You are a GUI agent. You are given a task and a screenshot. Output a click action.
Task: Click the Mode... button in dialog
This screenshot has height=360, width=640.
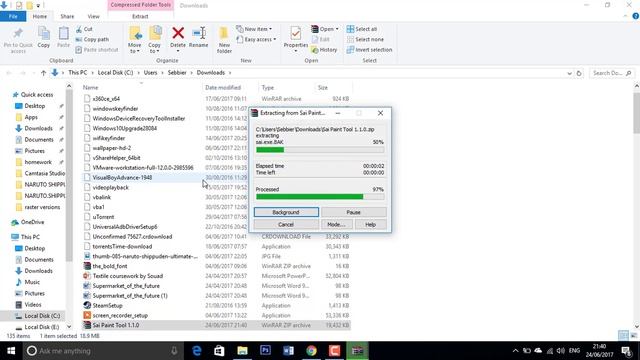coord(336,224)
